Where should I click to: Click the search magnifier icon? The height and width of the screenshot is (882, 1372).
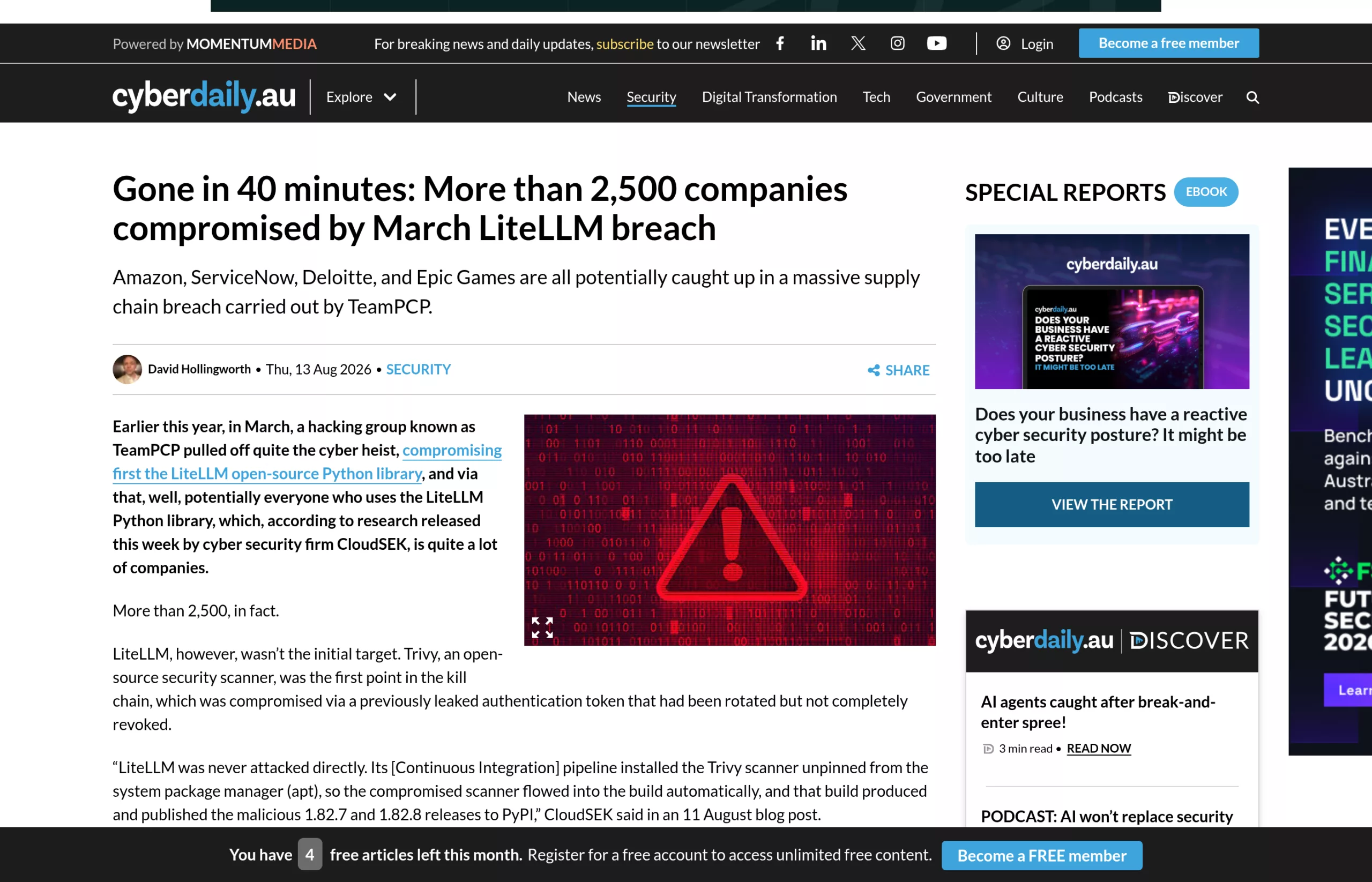tap(1252, 98)
